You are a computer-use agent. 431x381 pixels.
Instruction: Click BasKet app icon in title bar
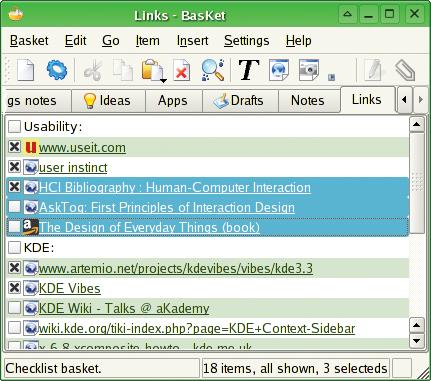pos(16,14)
